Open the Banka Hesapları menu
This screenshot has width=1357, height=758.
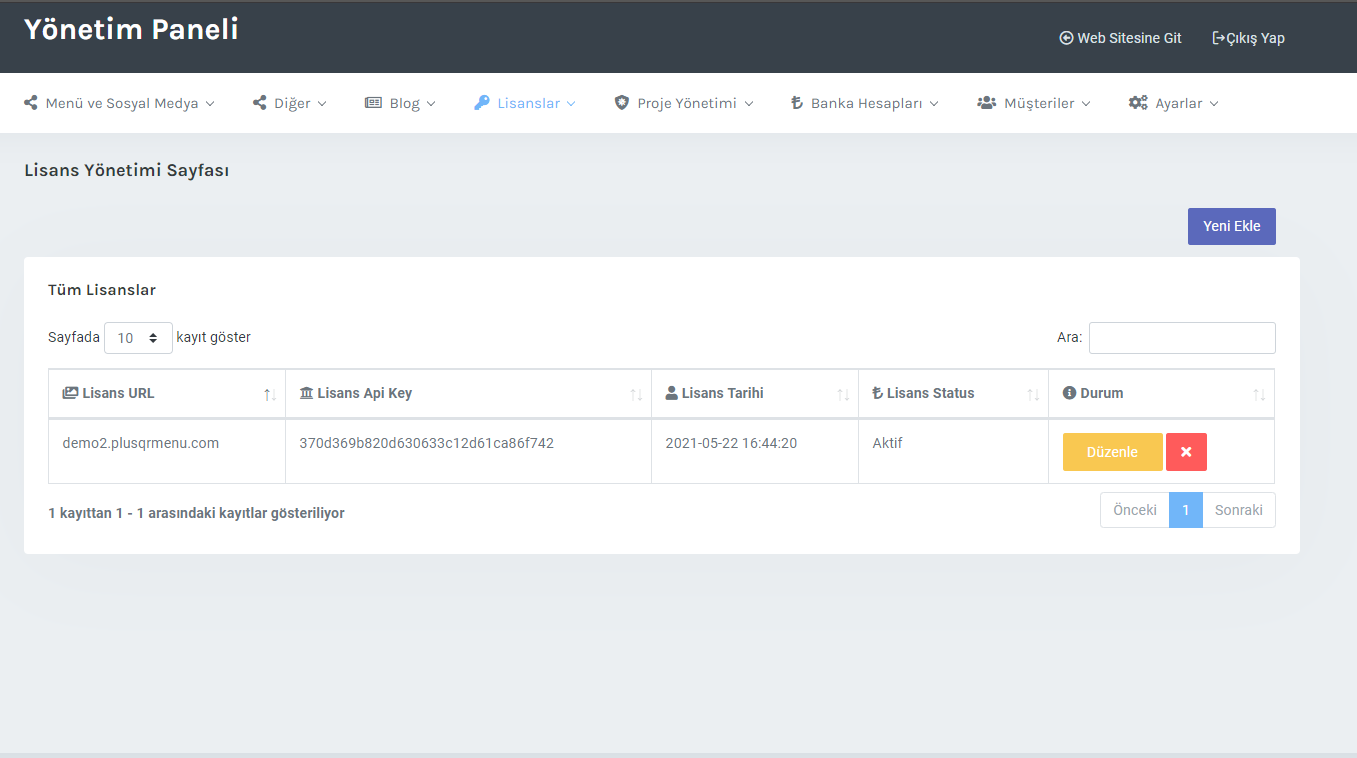(865, 103)
